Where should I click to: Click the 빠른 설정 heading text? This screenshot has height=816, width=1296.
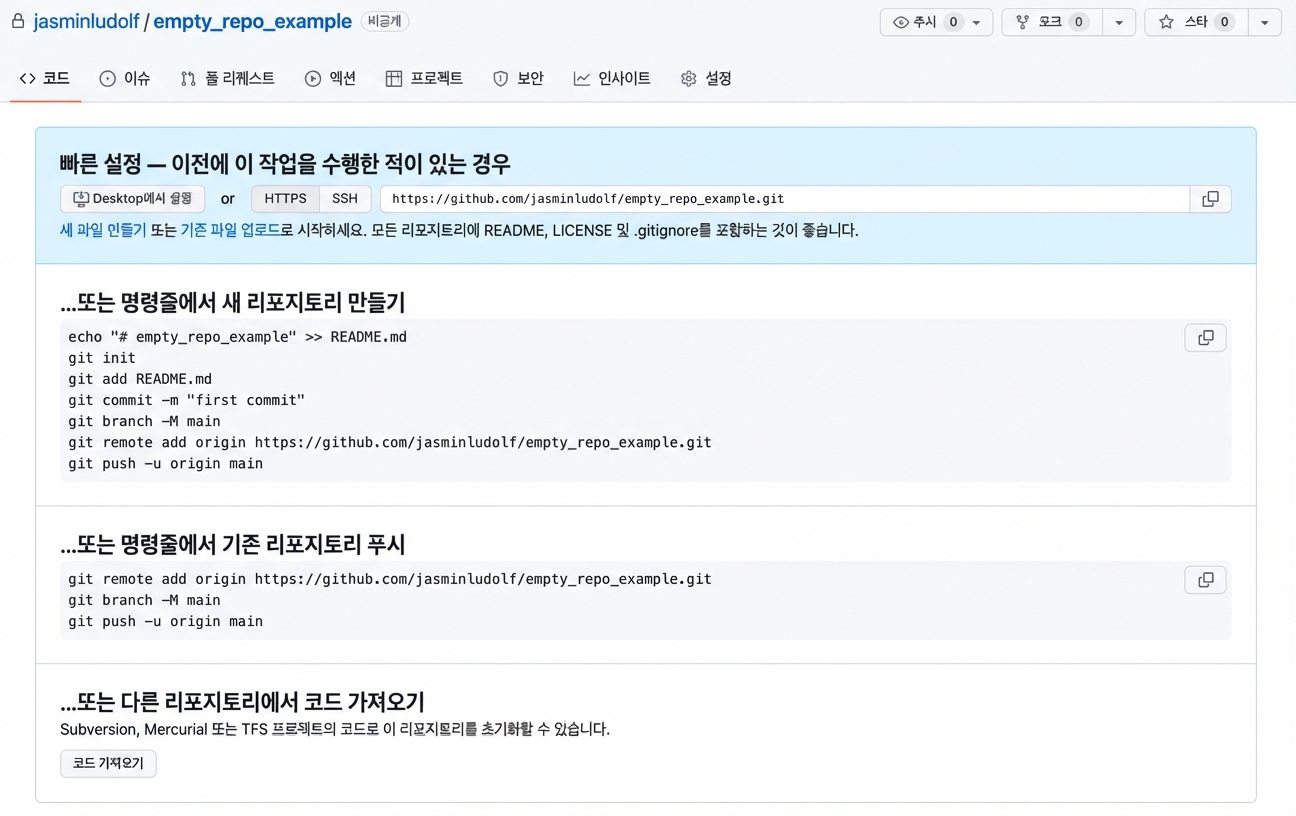(285, 163)
